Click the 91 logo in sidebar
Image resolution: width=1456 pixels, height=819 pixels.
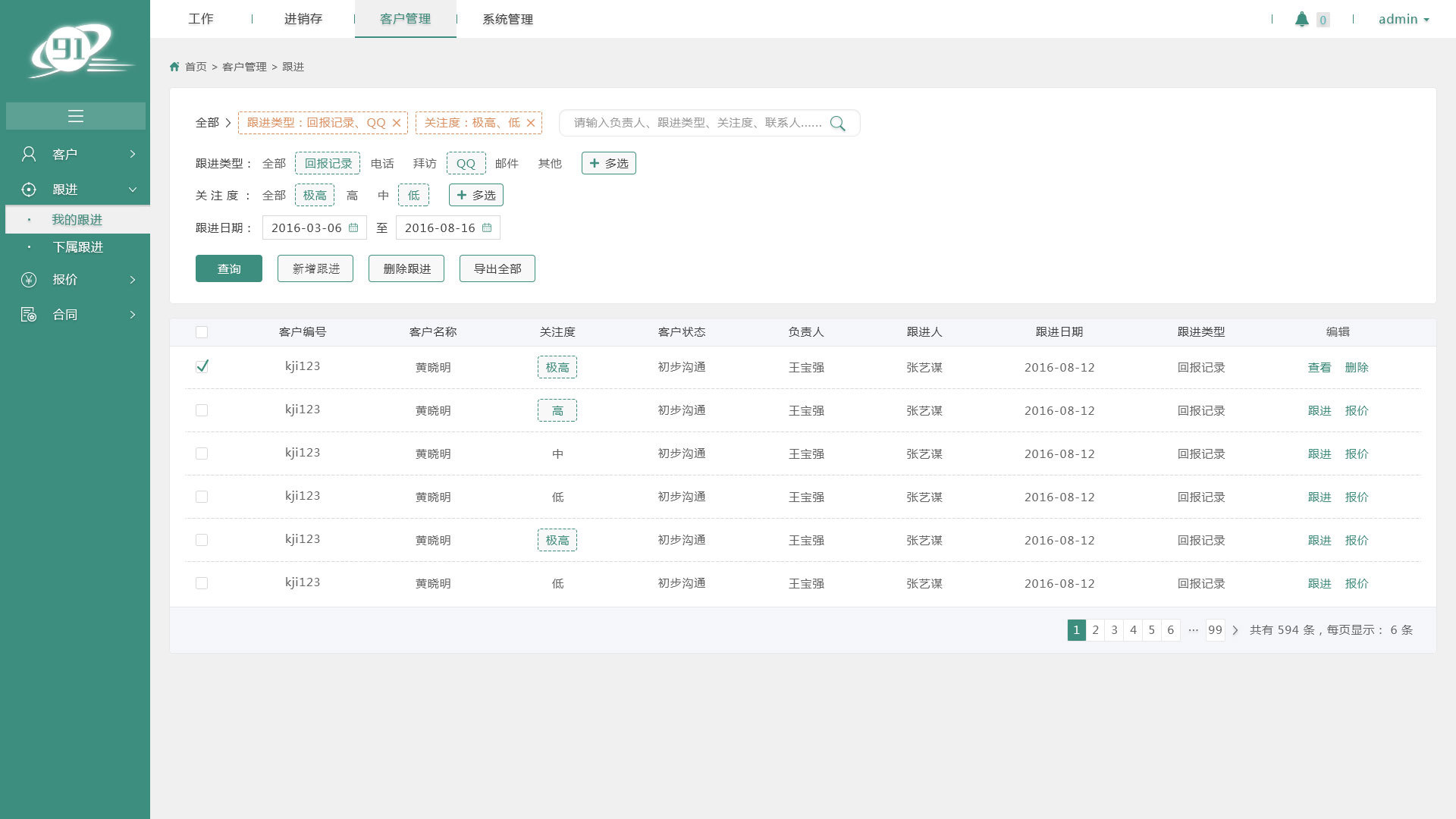pos(81,50)
